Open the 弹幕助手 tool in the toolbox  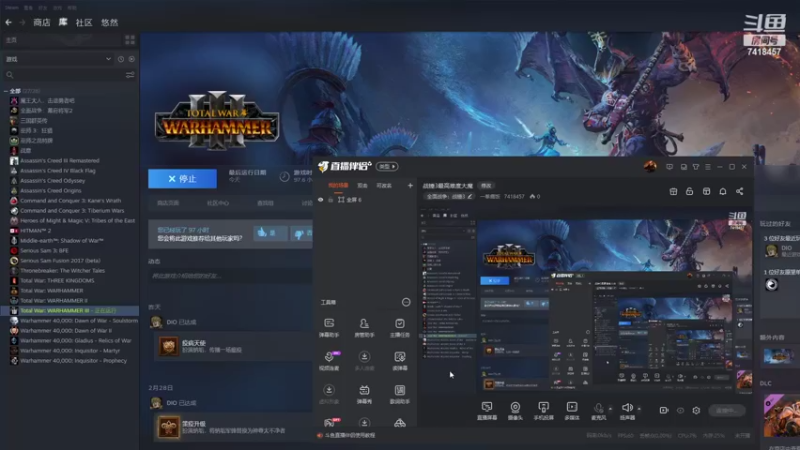tap(329, 327)
